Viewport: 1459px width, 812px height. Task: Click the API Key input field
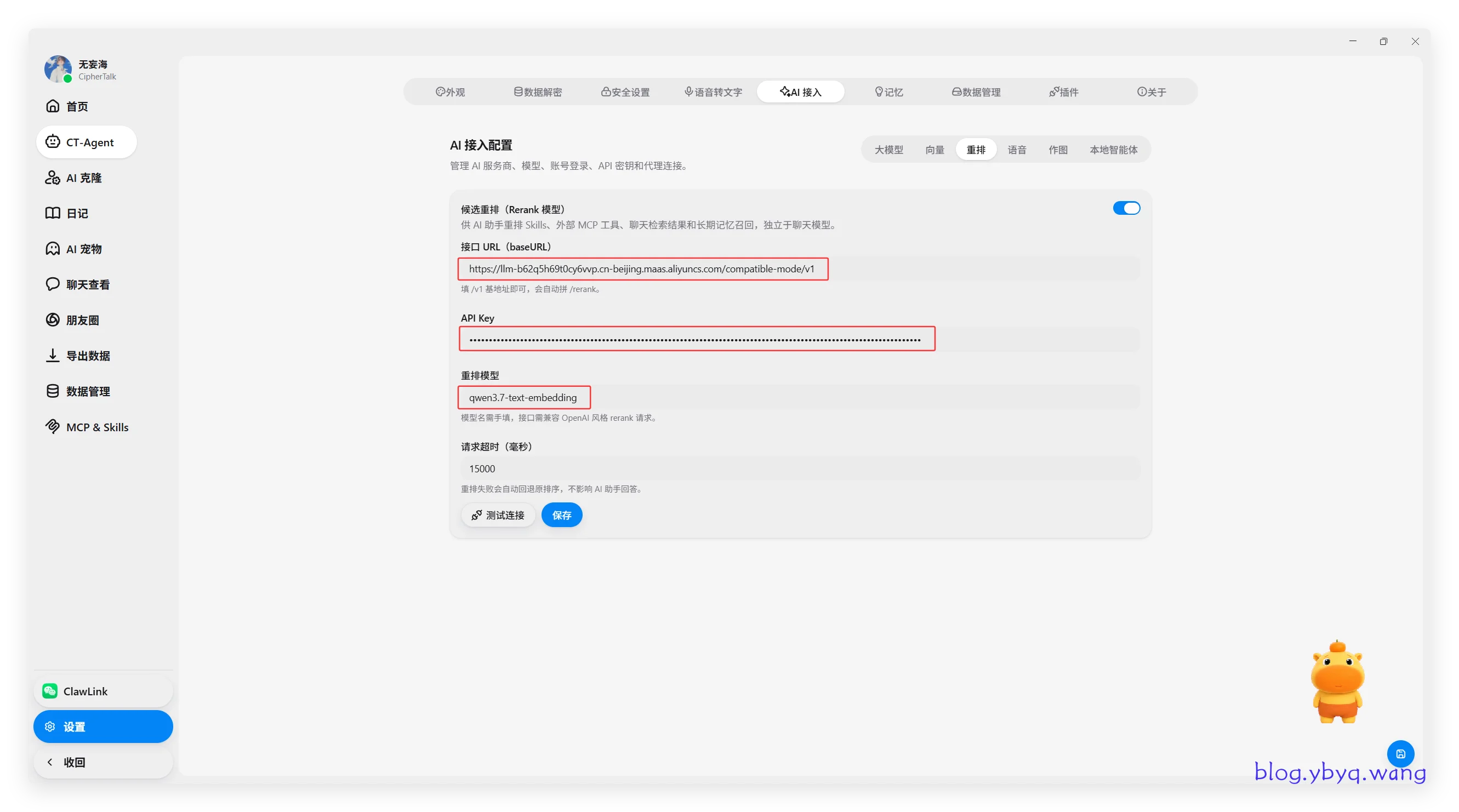click(800, 339)
